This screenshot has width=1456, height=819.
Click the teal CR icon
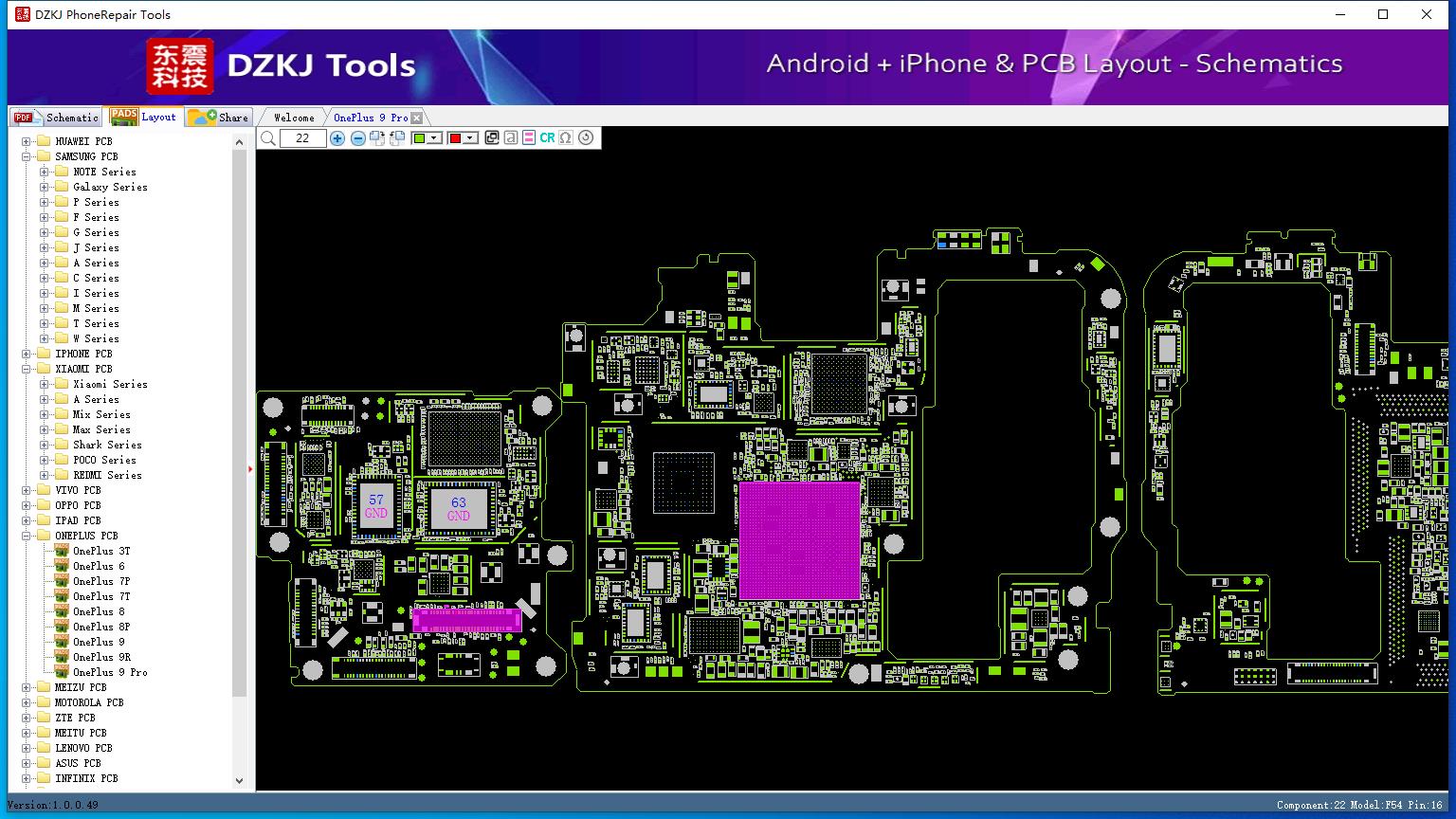[x=547, y=138]
